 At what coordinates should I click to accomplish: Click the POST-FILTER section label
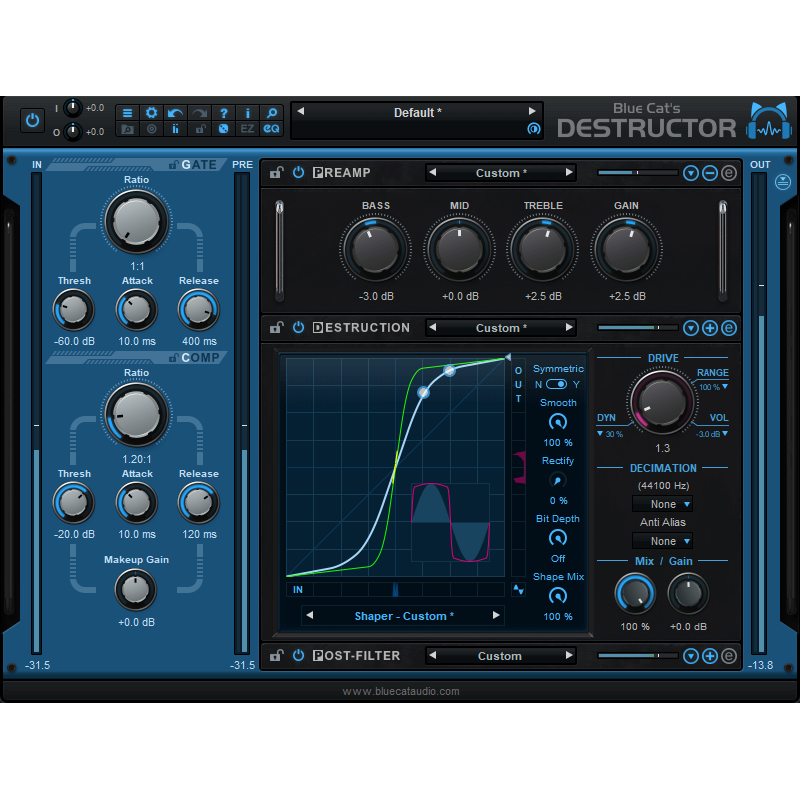[356, 656]
